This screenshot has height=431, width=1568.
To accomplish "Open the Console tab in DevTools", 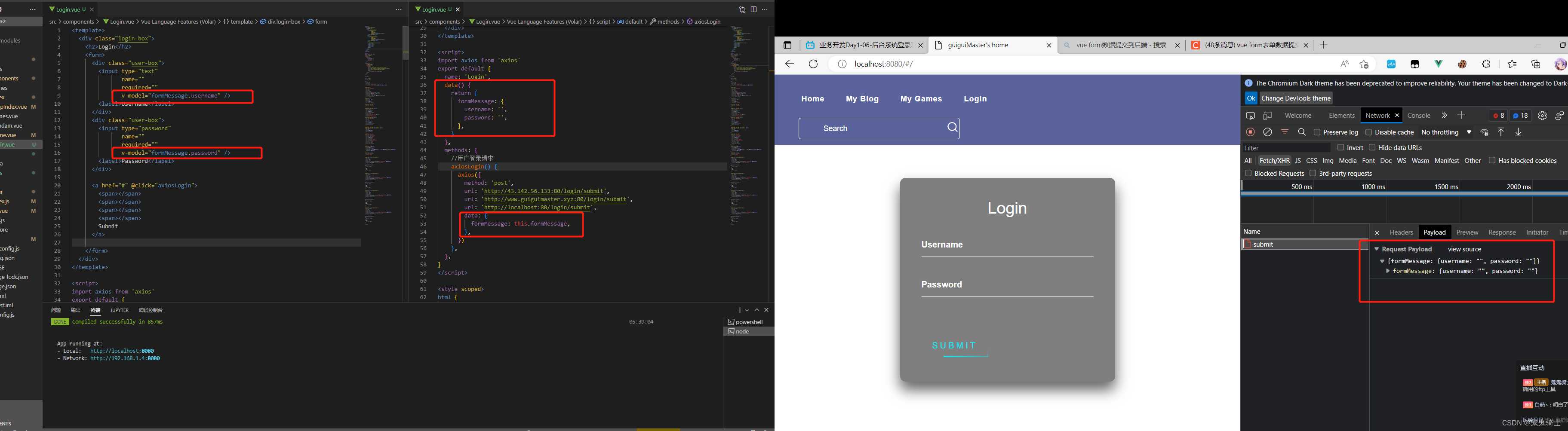I will point(1419,116).
